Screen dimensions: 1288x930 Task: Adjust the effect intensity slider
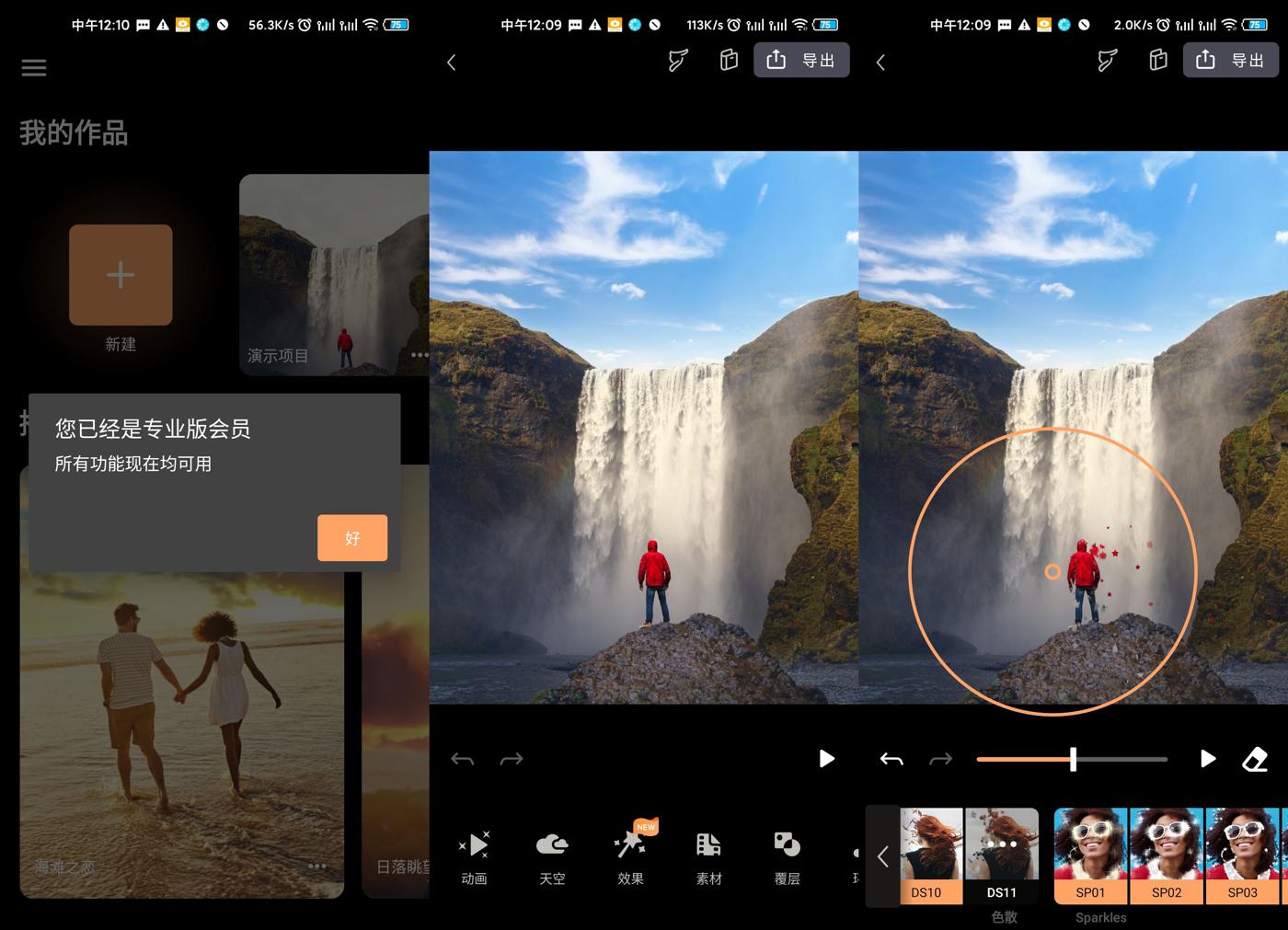1072,759
